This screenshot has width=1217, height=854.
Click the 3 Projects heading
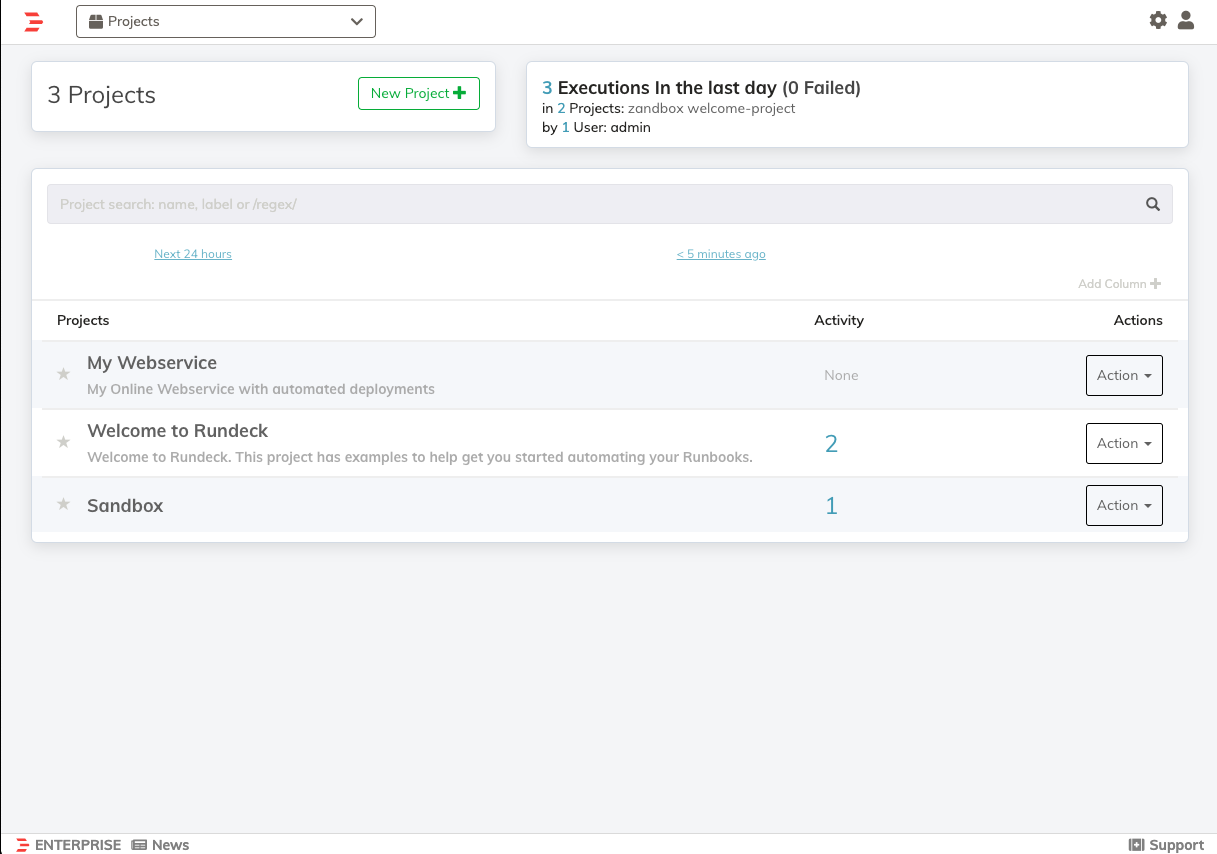pos(102,95)
